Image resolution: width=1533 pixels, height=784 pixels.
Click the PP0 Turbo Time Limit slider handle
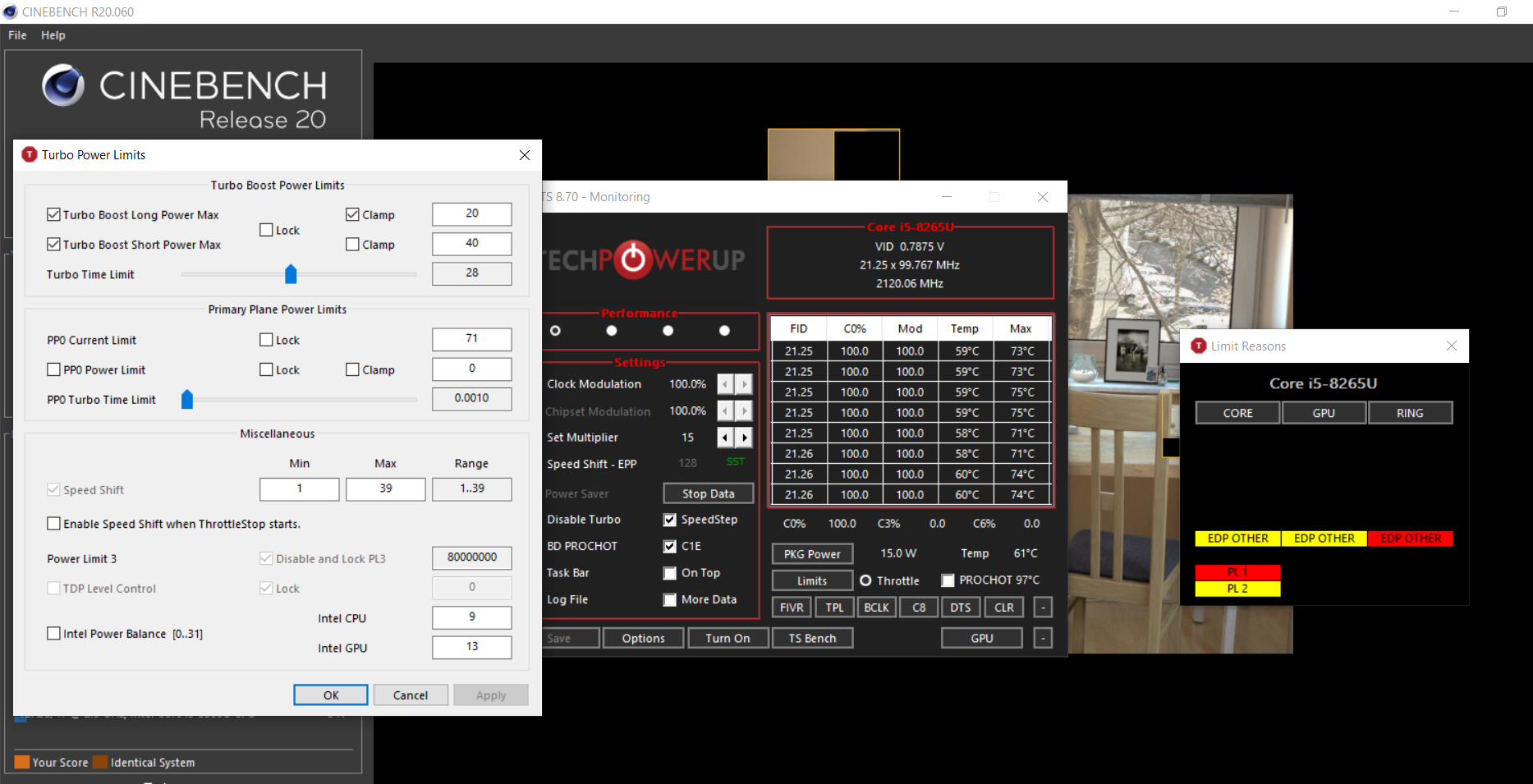click(x=187, y=399)
